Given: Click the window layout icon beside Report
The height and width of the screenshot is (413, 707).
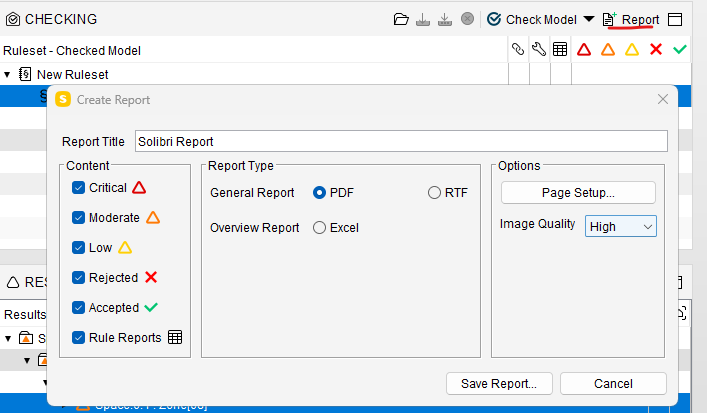Looking at the screenshot, I should (675, 19).
